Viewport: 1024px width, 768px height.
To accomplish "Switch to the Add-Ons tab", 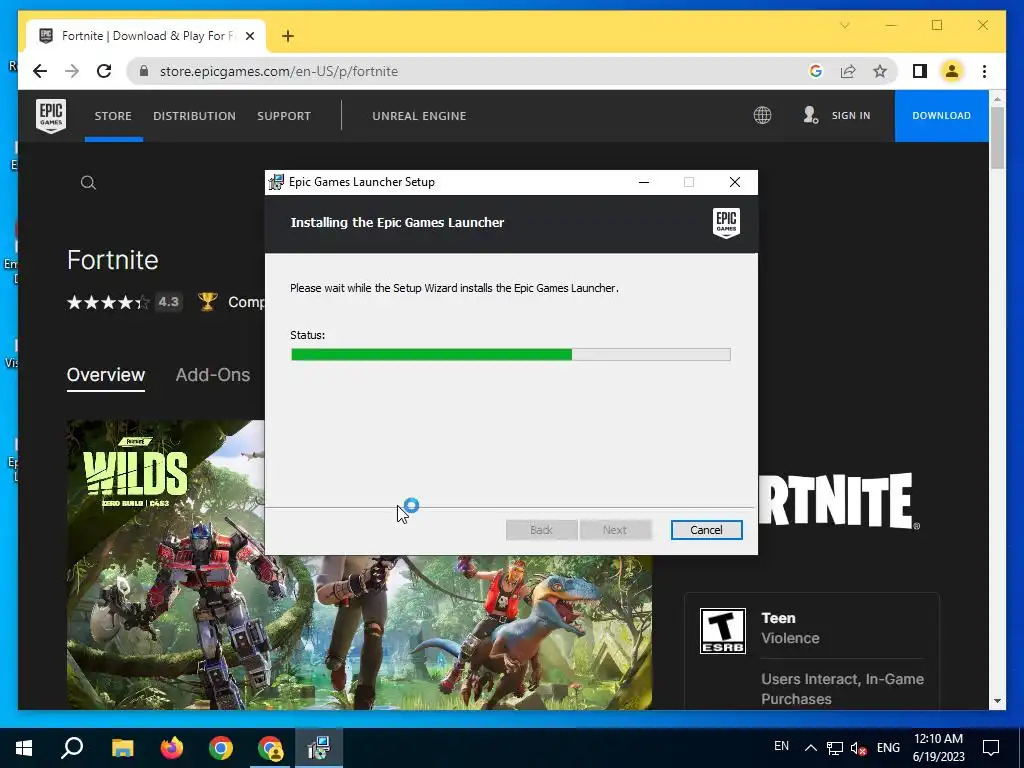I will click(213, 375).
